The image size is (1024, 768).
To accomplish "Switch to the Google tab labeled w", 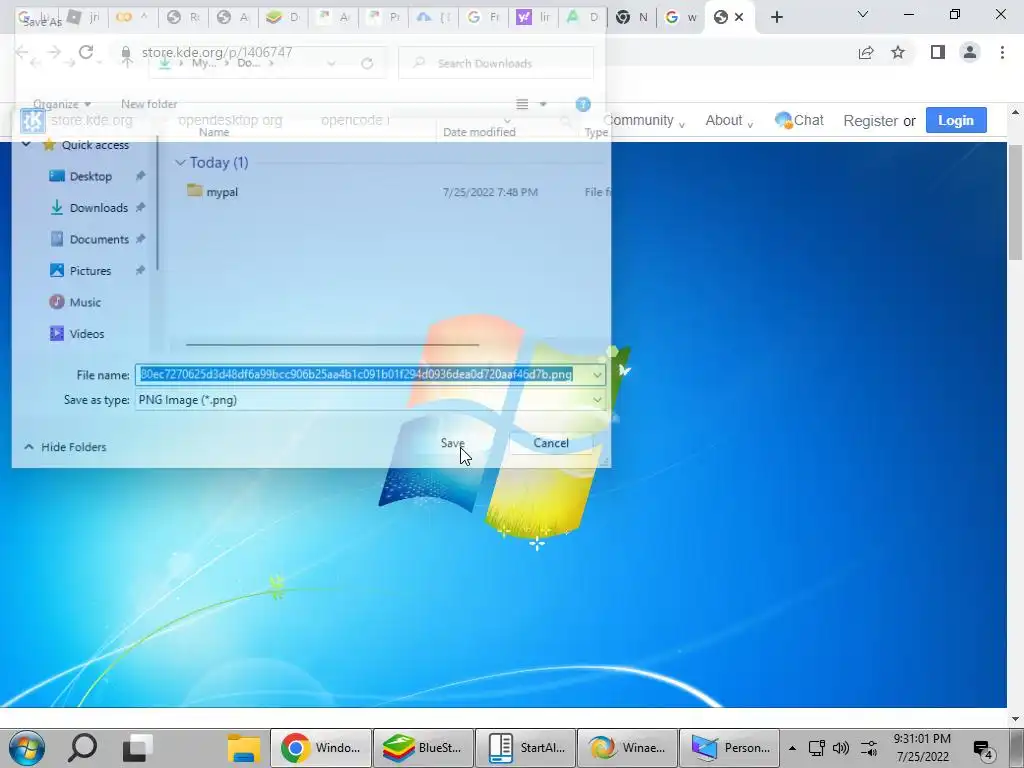I will 682,18.
